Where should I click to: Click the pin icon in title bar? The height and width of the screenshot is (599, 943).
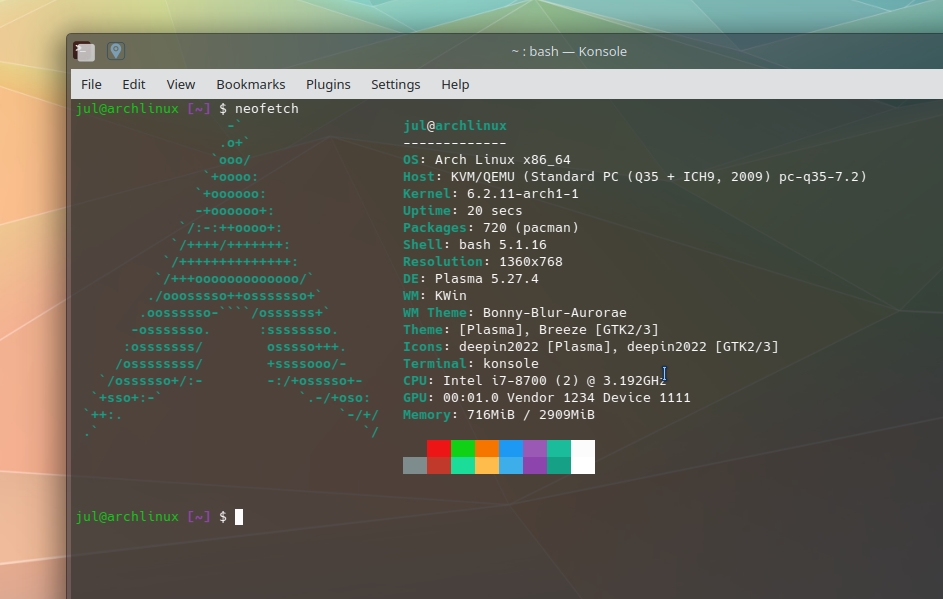[x=115, y=51]
